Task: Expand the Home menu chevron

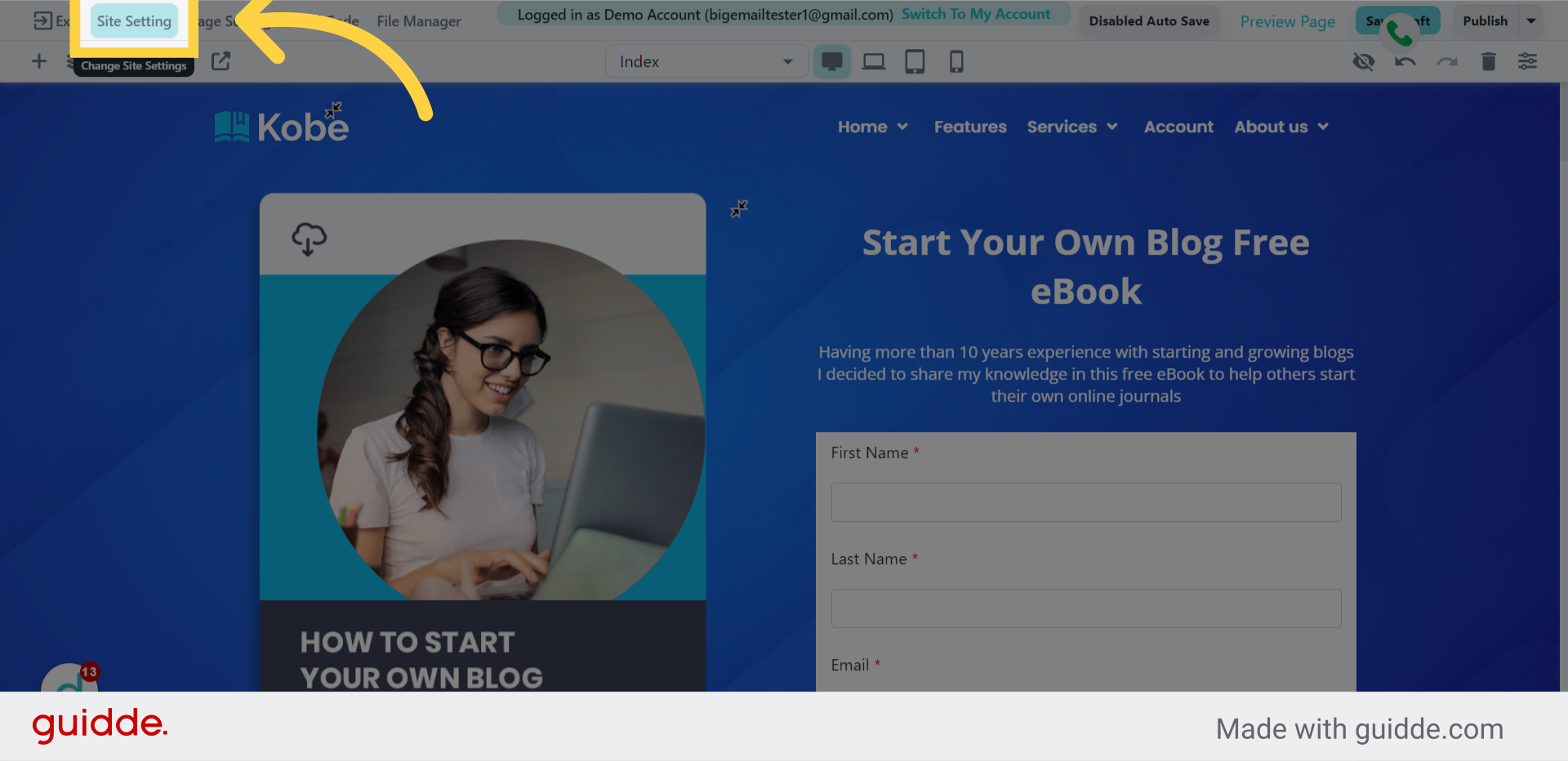Action: click(x=902, y=127)
